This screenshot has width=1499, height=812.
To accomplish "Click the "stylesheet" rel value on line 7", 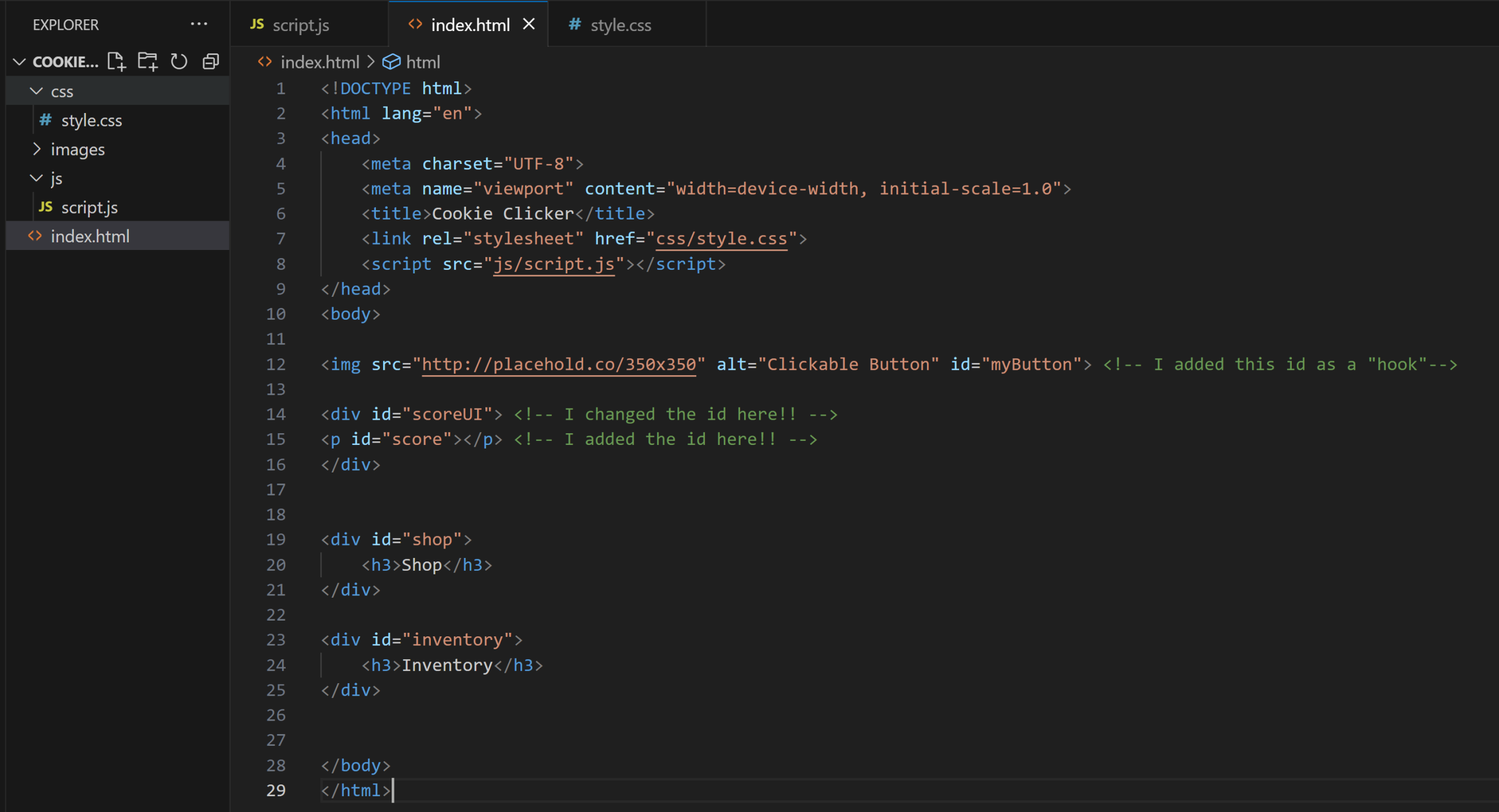I will [x=523, y=238].
